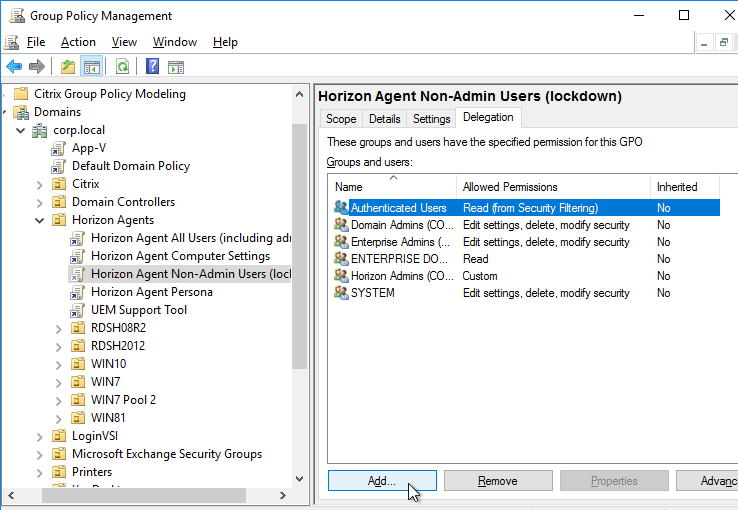Click 'Read' permission for ENTERPRISE DO...

(475, 259)
